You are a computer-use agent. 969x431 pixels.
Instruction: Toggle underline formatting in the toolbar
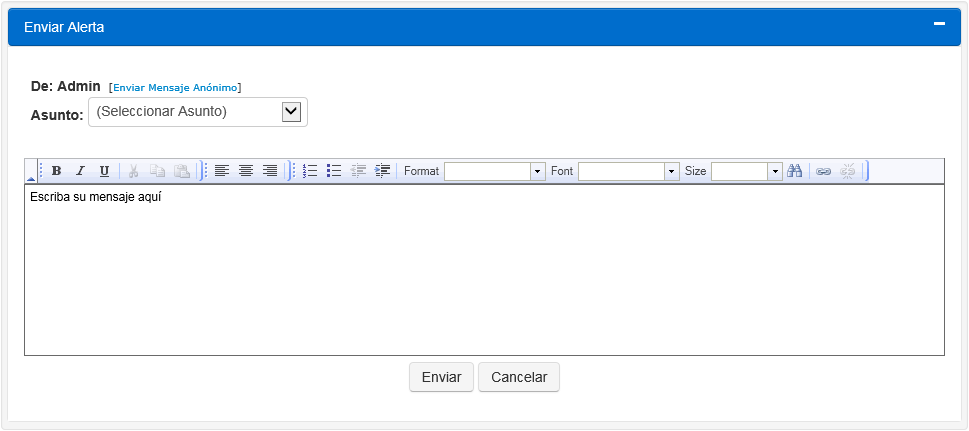pyautogui.click(x=104, y=171)
